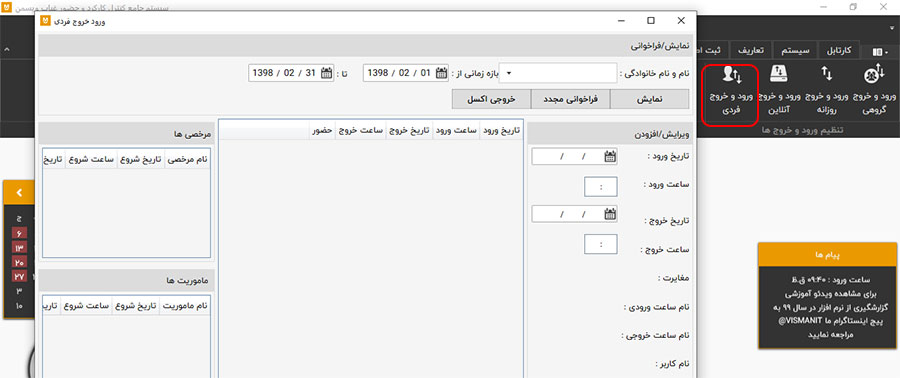The height and width of the screenshot is (378, 900).
Task: Select the ساعت خروج column header
Action: click(x=361, y=130)
